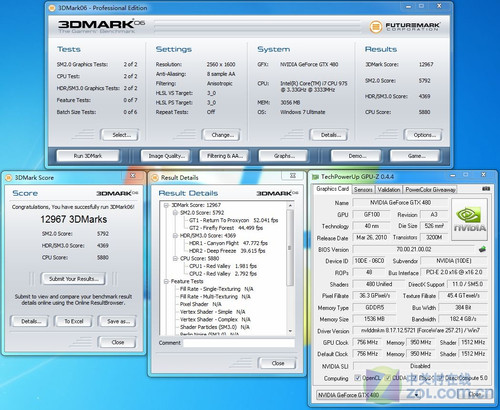
Task: Click the Memory Size value 1536 MB
Action: click(x=374, y=319)
